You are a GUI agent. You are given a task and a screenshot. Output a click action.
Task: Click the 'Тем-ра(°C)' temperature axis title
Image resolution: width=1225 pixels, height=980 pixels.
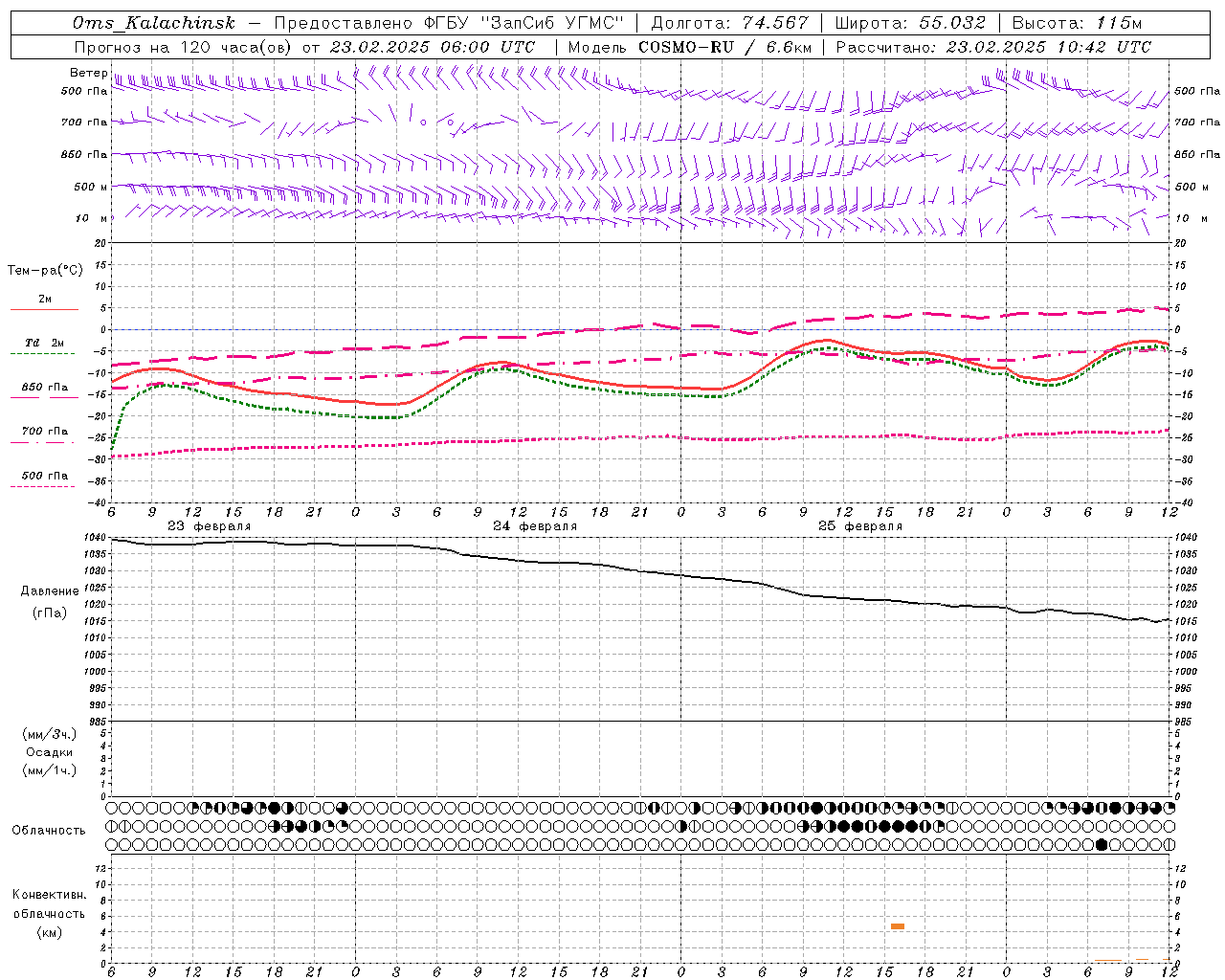[x=45, y=271]
